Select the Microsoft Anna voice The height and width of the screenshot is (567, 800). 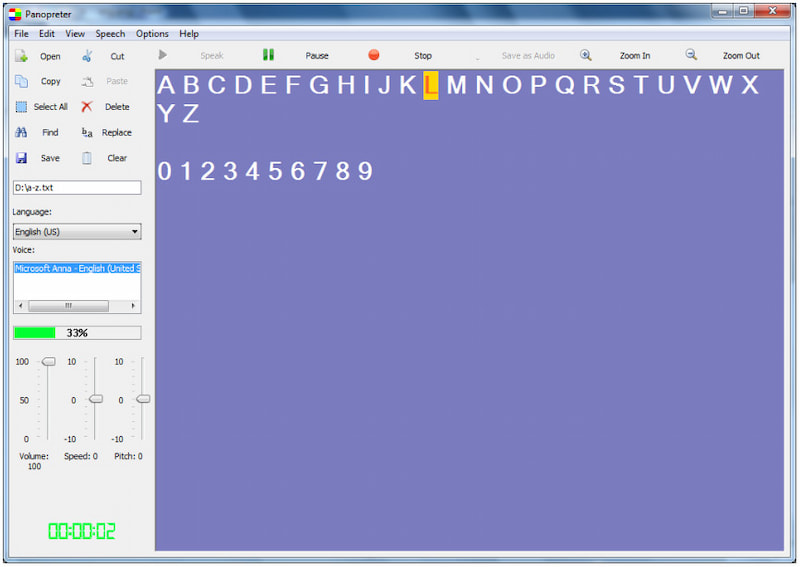pyautogui.click(x=76, y=268)
